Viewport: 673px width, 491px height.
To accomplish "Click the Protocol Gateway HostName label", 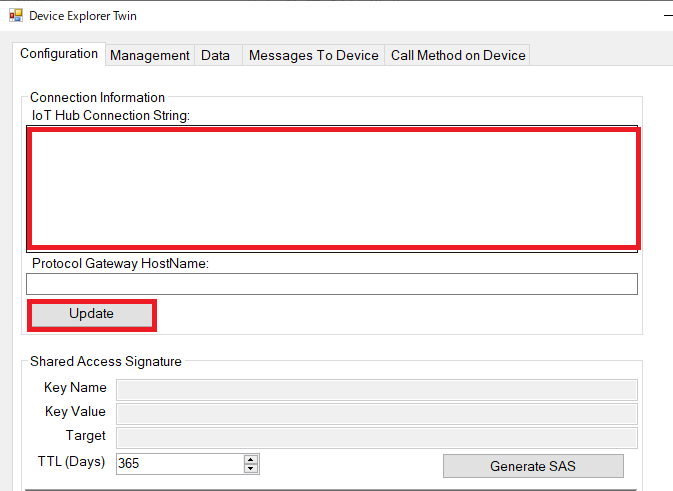I will pyautogui.click(x=120, y=263).
